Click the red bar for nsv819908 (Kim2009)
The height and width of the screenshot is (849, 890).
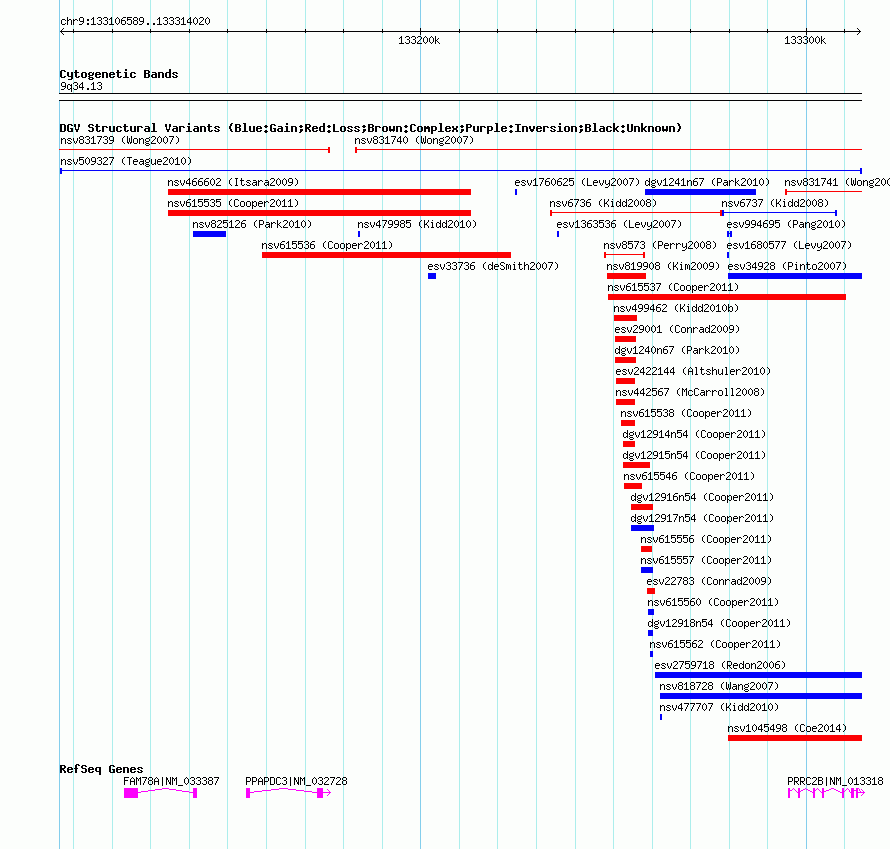click(x=626, y=276)
